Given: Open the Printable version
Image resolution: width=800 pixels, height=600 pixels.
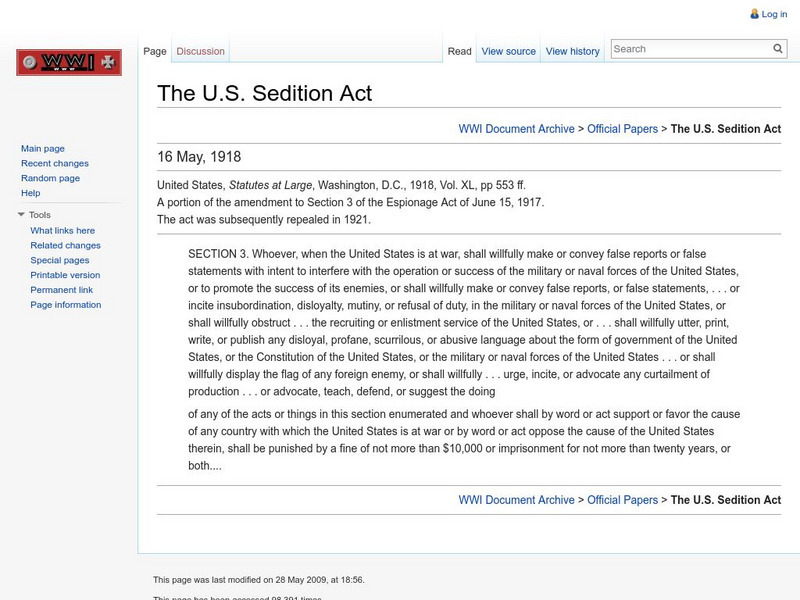Looking at the screenshot, I should click(65, 275).
